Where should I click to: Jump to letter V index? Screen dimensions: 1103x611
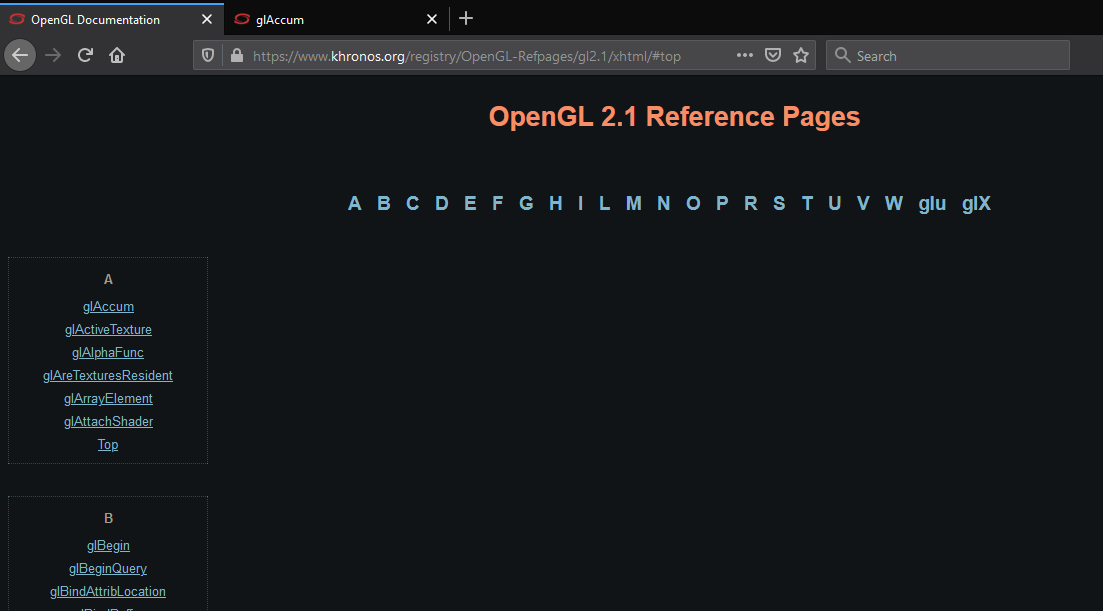coord(863,203)
